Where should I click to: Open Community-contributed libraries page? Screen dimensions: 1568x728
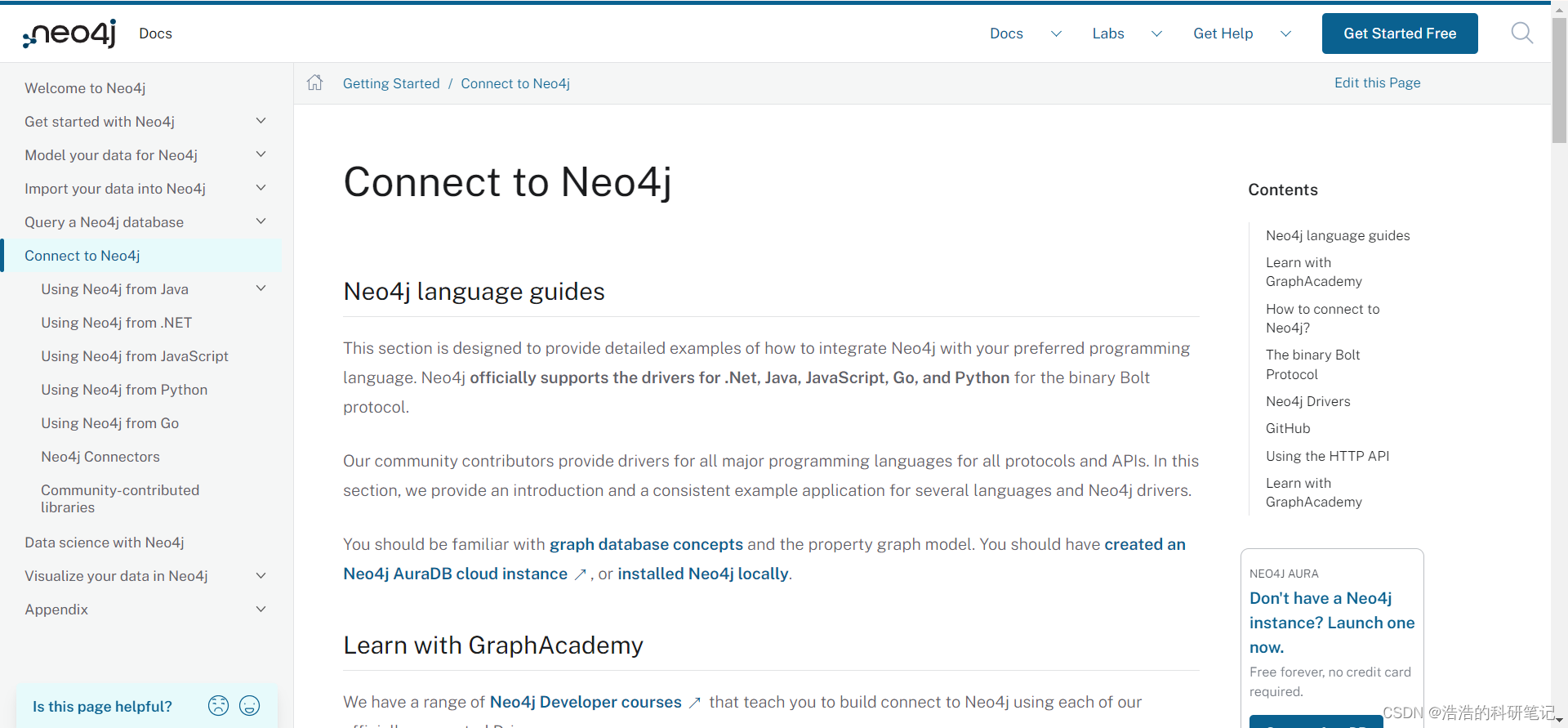coord(120,498)
